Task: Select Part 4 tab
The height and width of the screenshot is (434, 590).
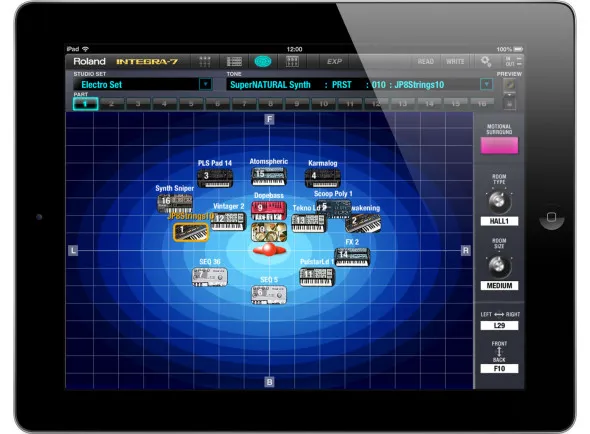Action: click(x=164, y=104)
